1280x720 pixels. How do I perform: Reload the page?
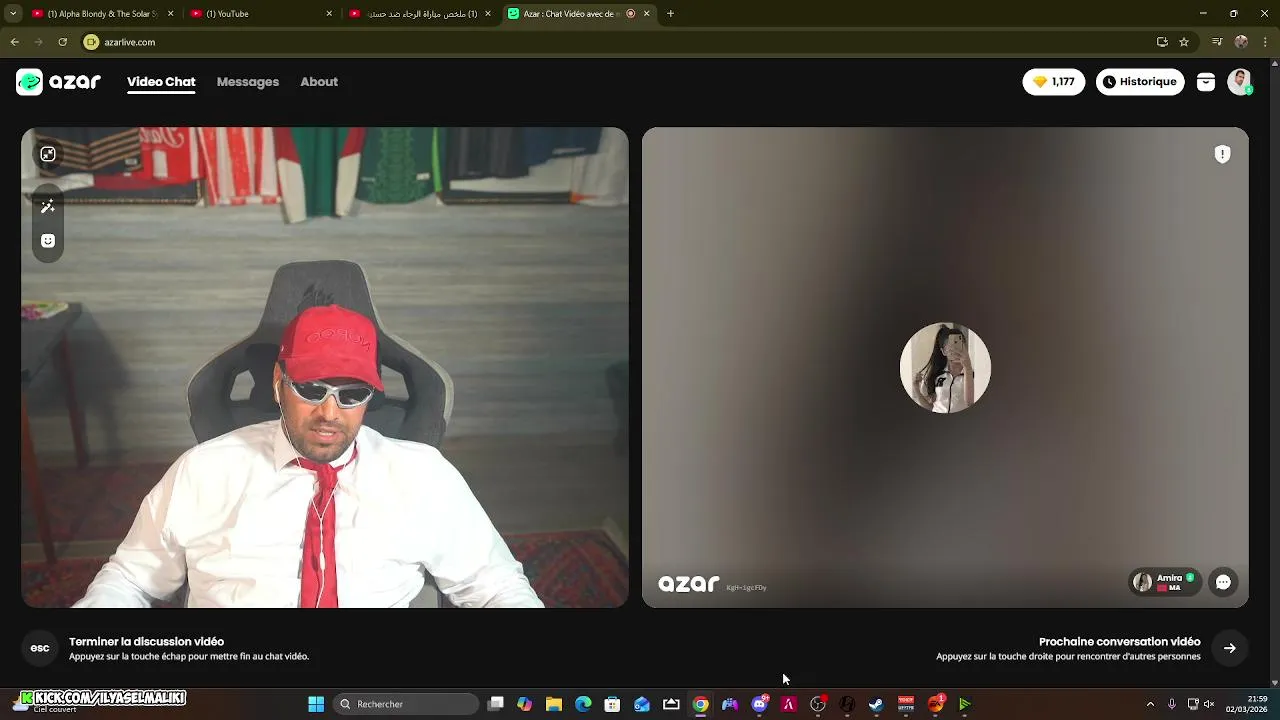(x=62, y=42)
